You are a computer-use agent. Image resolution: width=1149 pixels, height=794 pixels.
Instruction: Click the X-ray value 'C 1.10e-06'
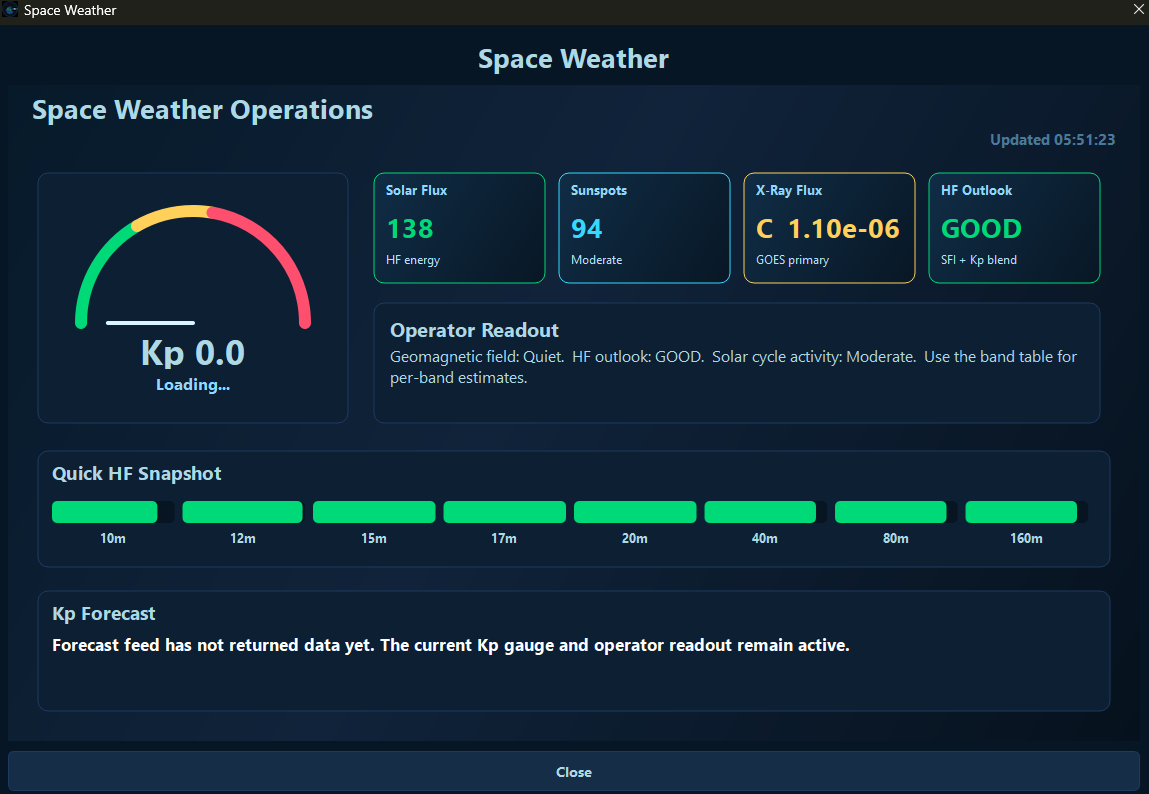pyautogui.click(x=827, y=229)
